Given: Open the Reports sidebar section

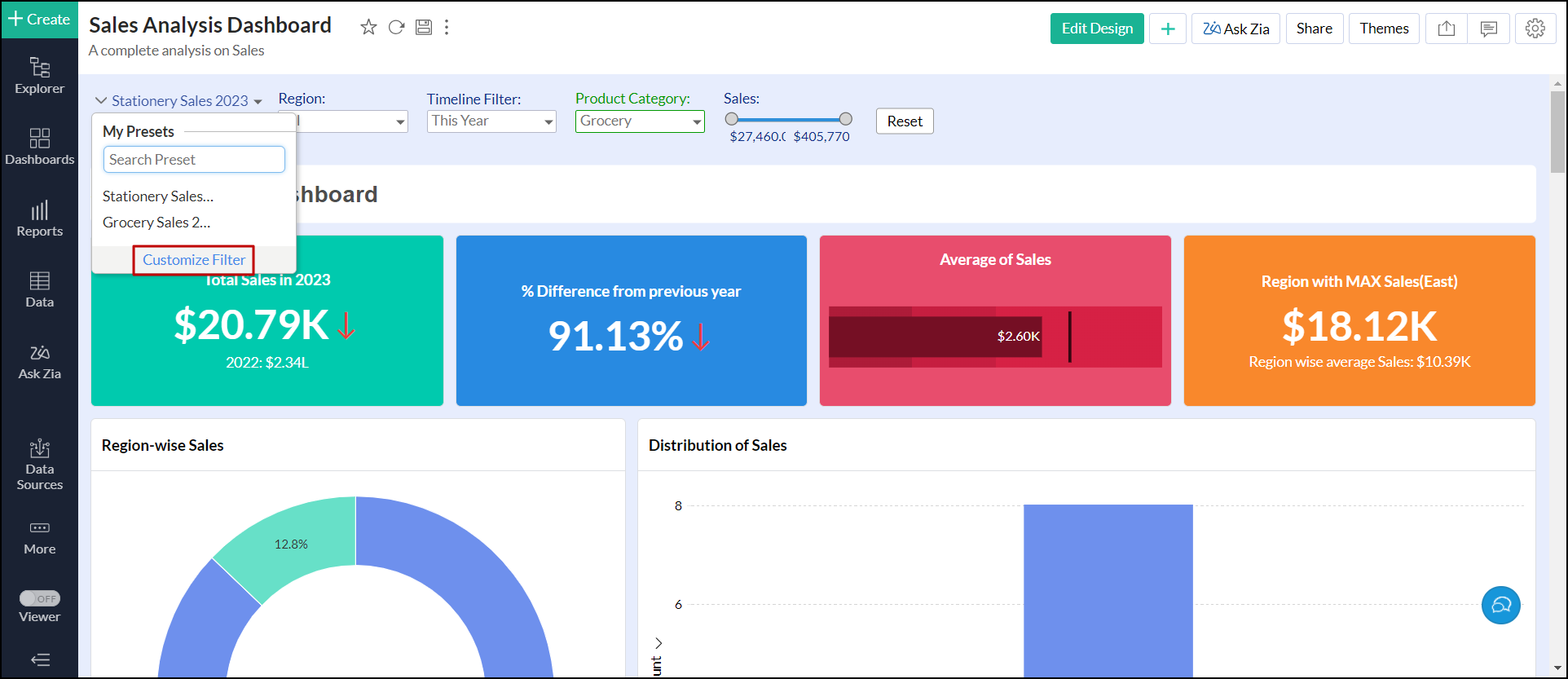Looking at the screenshot, I should tap(39, 218).
